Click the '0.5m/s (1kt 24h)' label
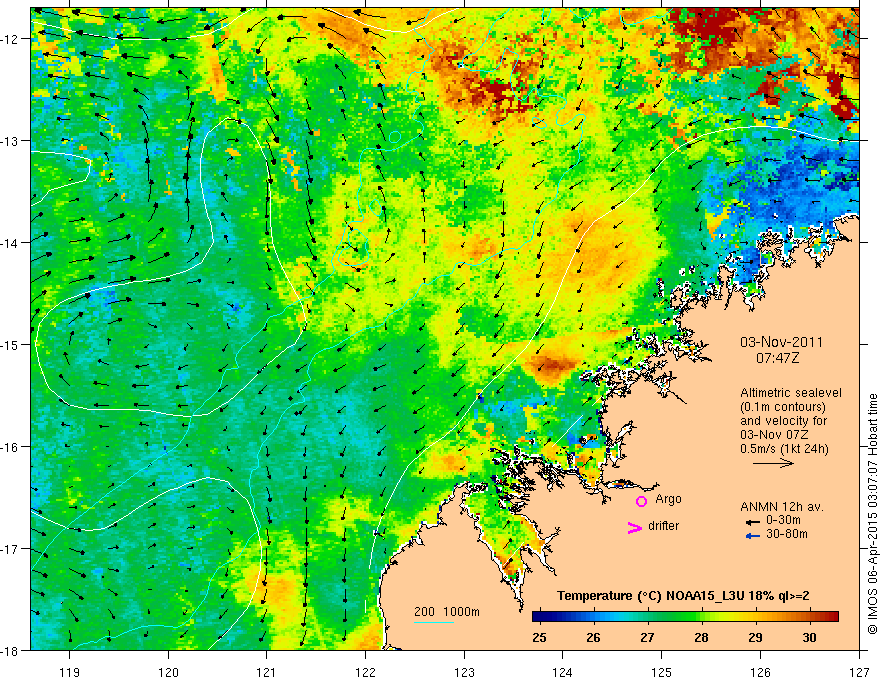This screenshot has width=880, height=680. 784,449
